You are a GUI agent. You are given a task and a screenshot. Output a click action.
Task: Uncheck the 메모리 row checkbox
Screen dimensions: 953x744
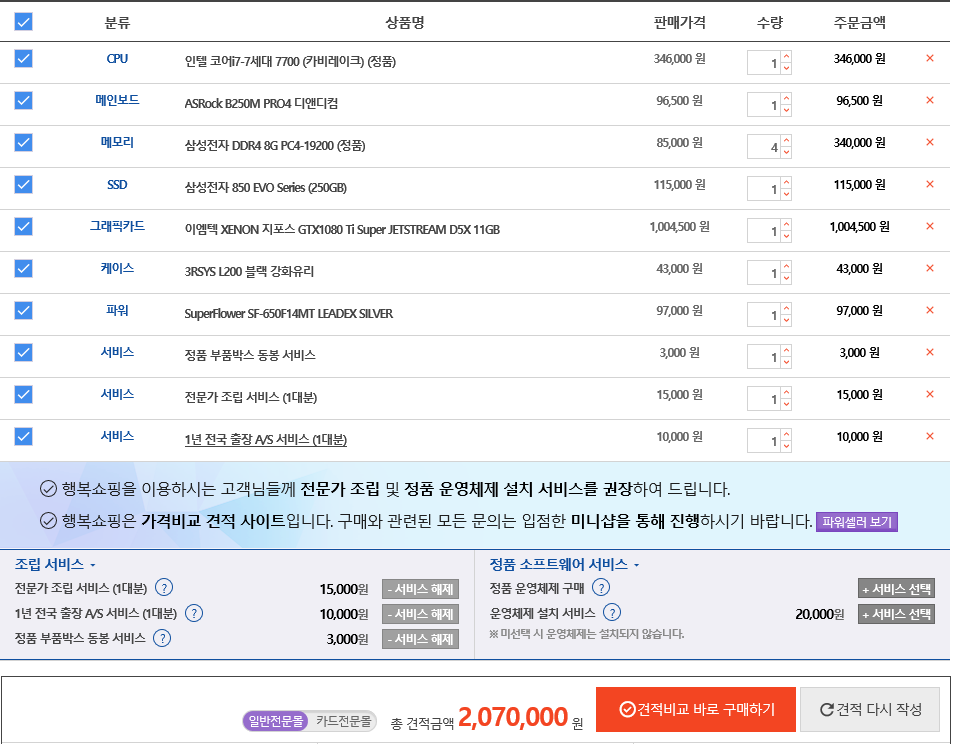23,142
